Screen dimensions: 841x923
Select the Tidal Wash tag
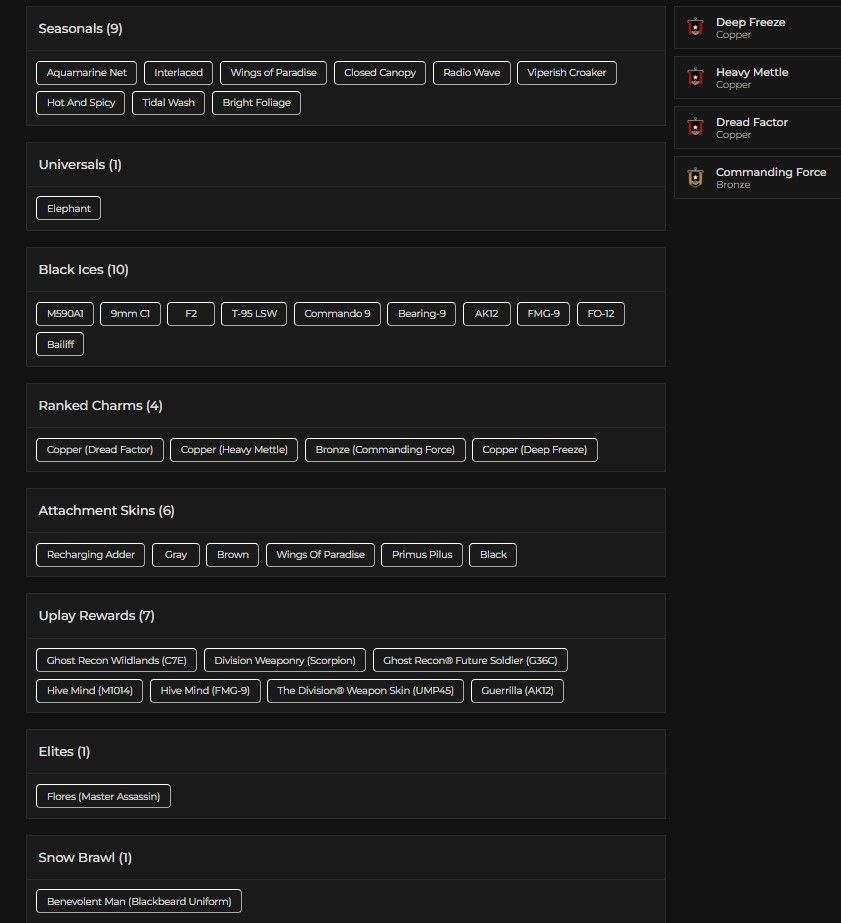(x=168, y=102)
